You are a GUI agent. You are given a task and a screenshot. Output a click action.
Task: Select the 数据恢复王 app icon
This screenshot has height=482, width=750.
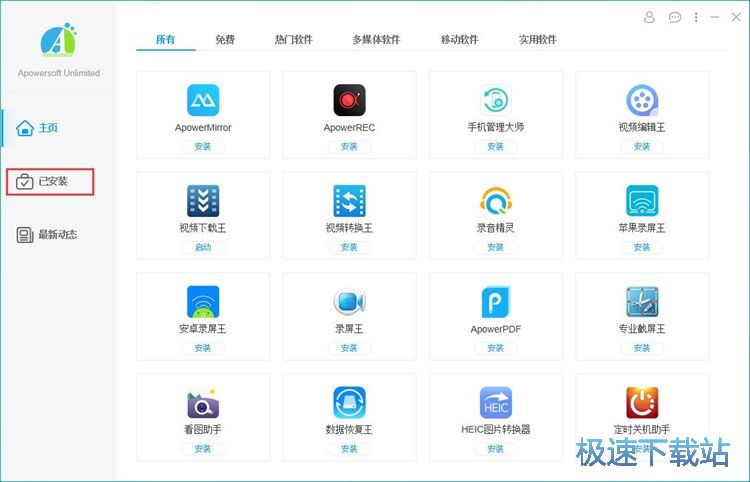pyautogui.click(x=349, y=403)
